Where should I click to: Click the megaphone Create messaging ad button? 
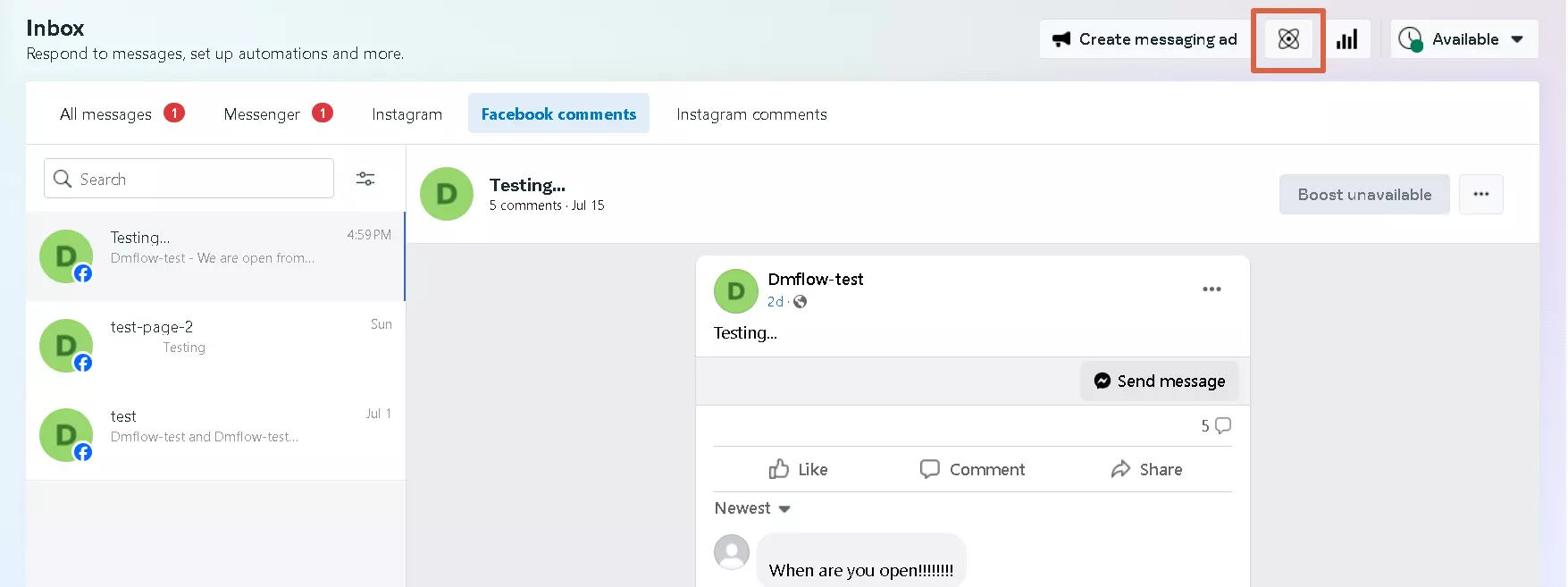point(1145,39)
